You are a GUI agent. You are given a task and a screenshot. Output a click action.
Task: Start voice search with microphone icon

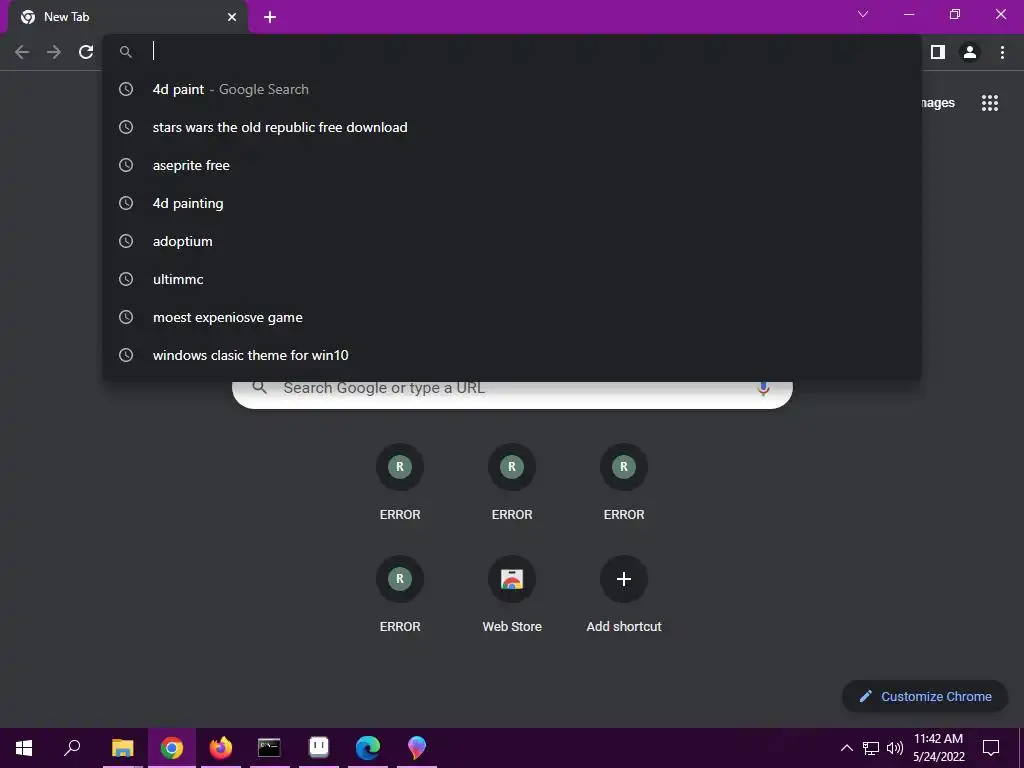[x=763, y=388]
